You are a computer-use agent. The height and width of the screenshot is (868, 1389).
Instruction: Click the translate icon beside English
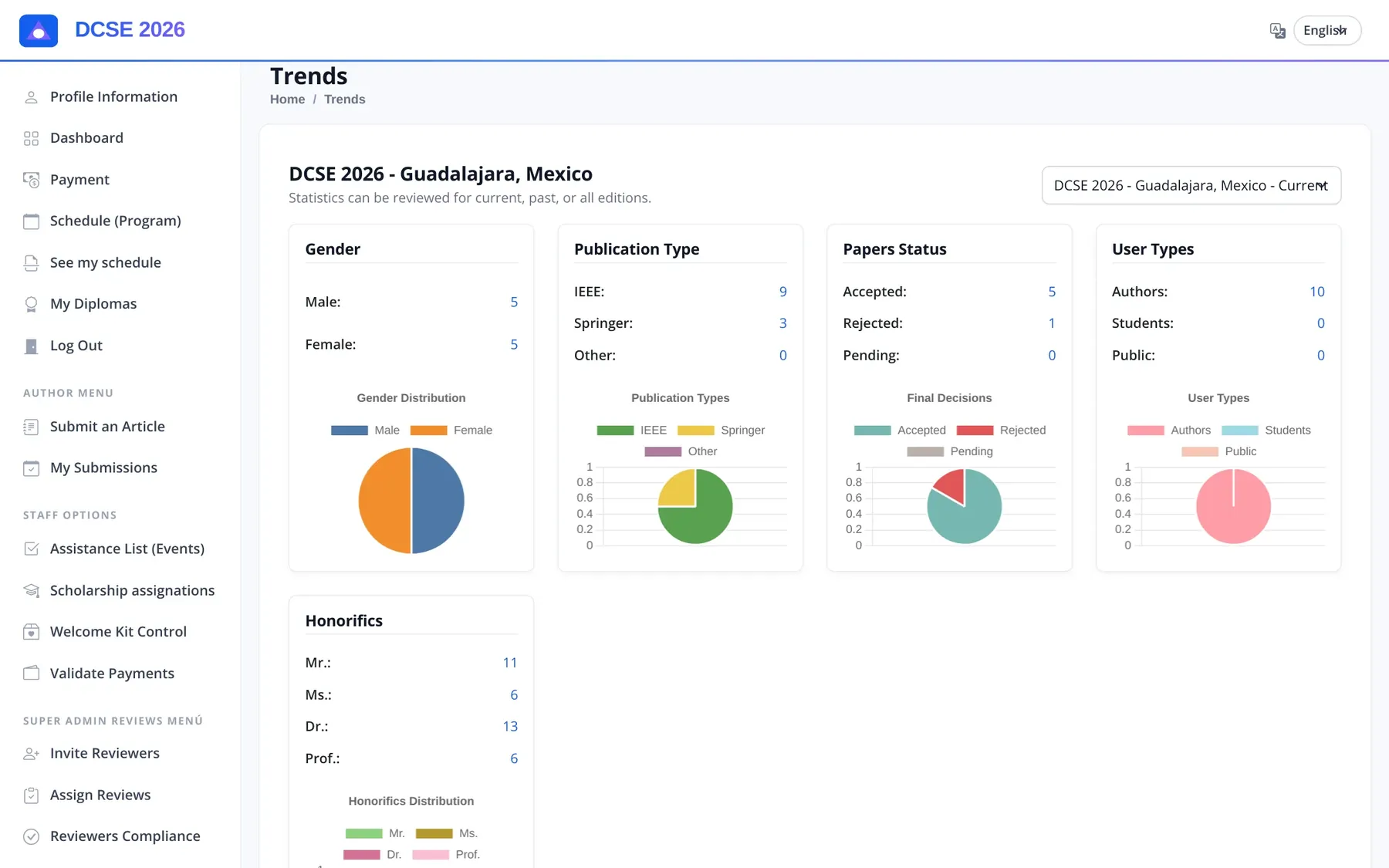tap(1278, 31)
